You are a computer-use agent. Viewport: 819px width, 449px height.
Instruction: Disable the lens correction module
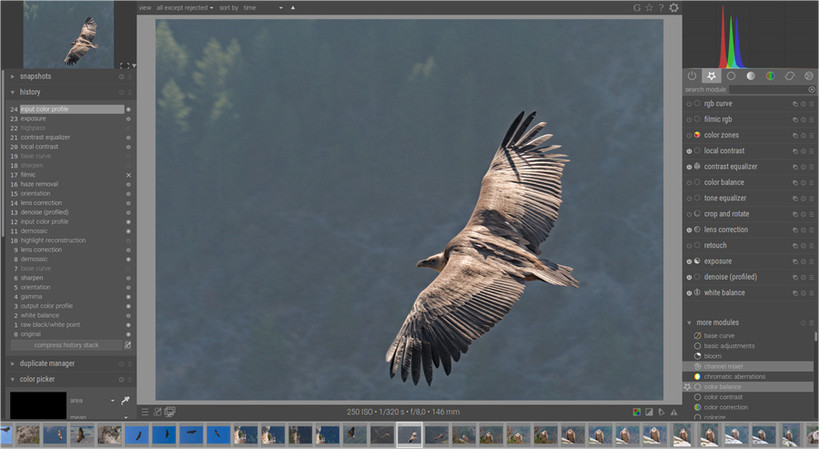[688, 230]
